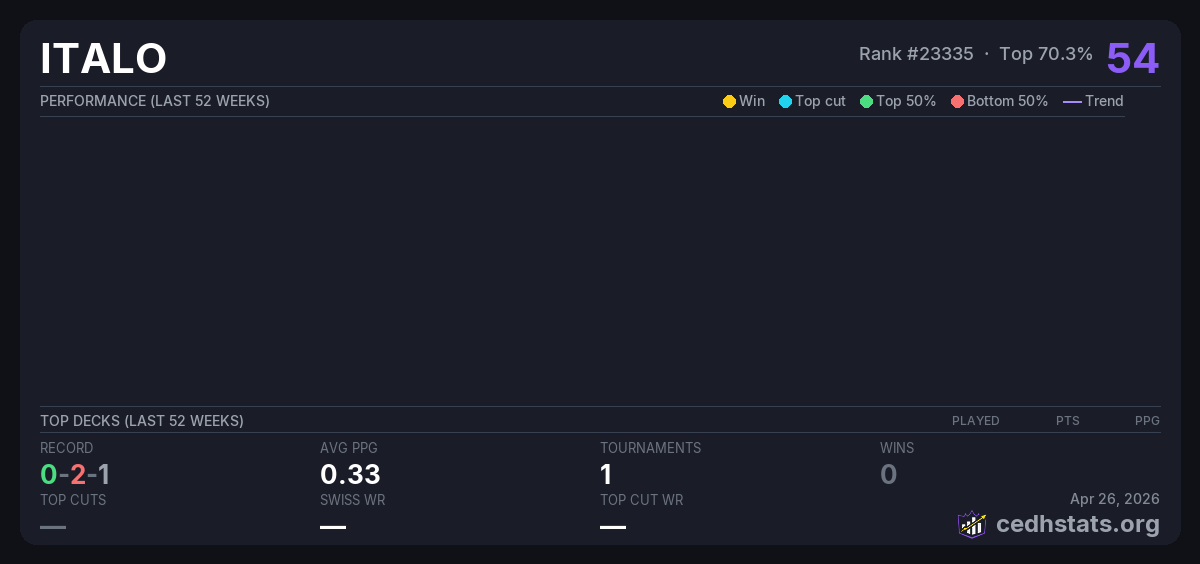The image size is (1200, 564).
Task: Click the 0.33 average PPG value
Action: (350, 474)
